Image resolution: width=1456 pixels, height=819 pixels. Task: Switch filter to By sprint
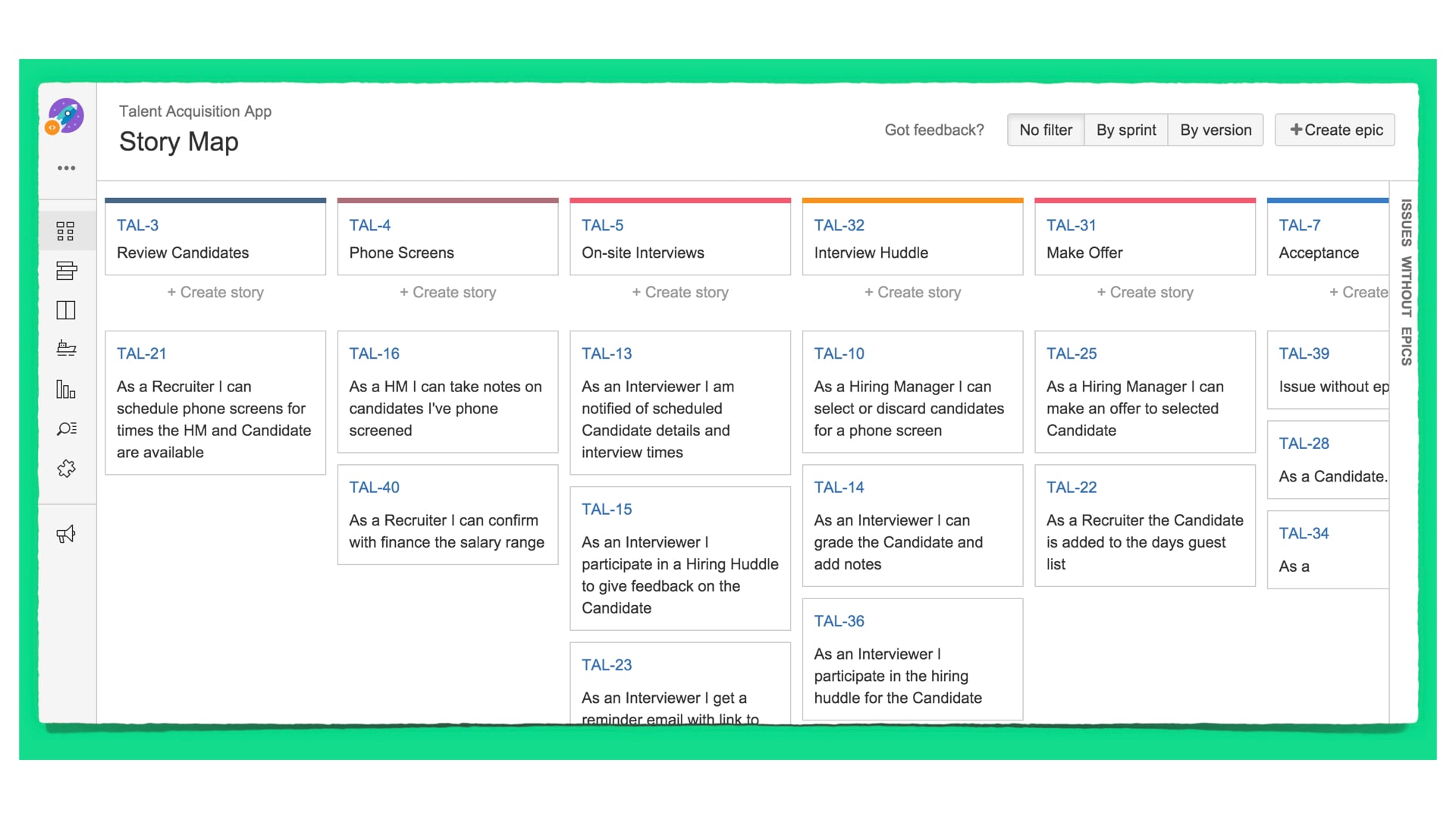[1126, 130]
